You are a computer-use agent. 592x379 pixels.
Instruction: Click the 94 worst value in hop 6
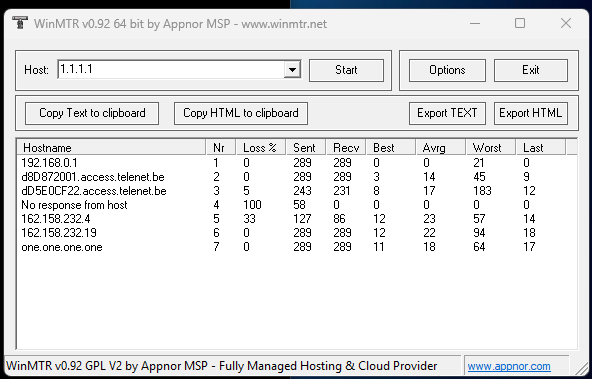tap(479, 233)
